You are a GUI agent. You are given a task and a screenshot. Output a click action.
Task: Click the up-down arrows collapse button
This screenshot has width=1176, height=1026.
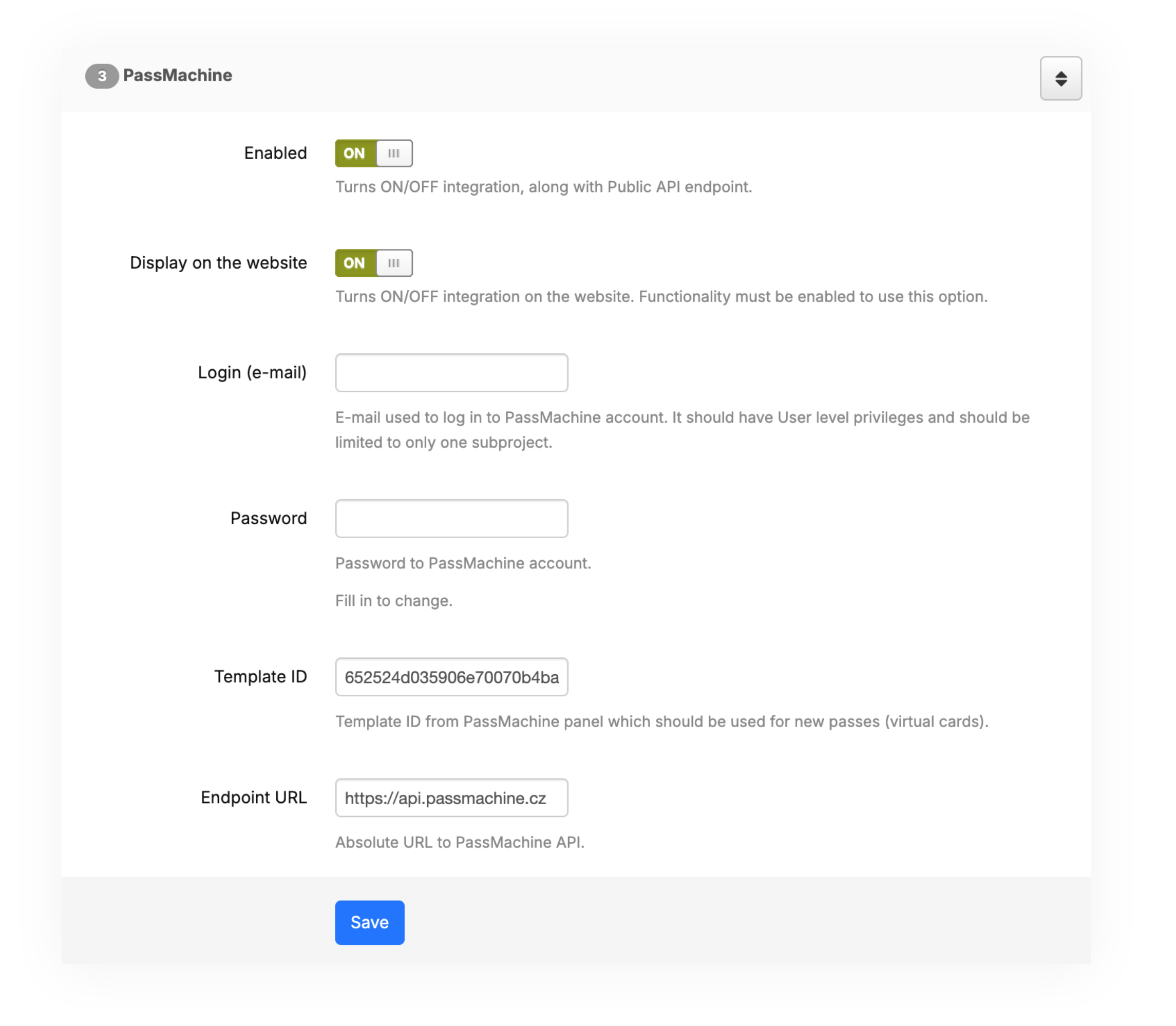1060,79
